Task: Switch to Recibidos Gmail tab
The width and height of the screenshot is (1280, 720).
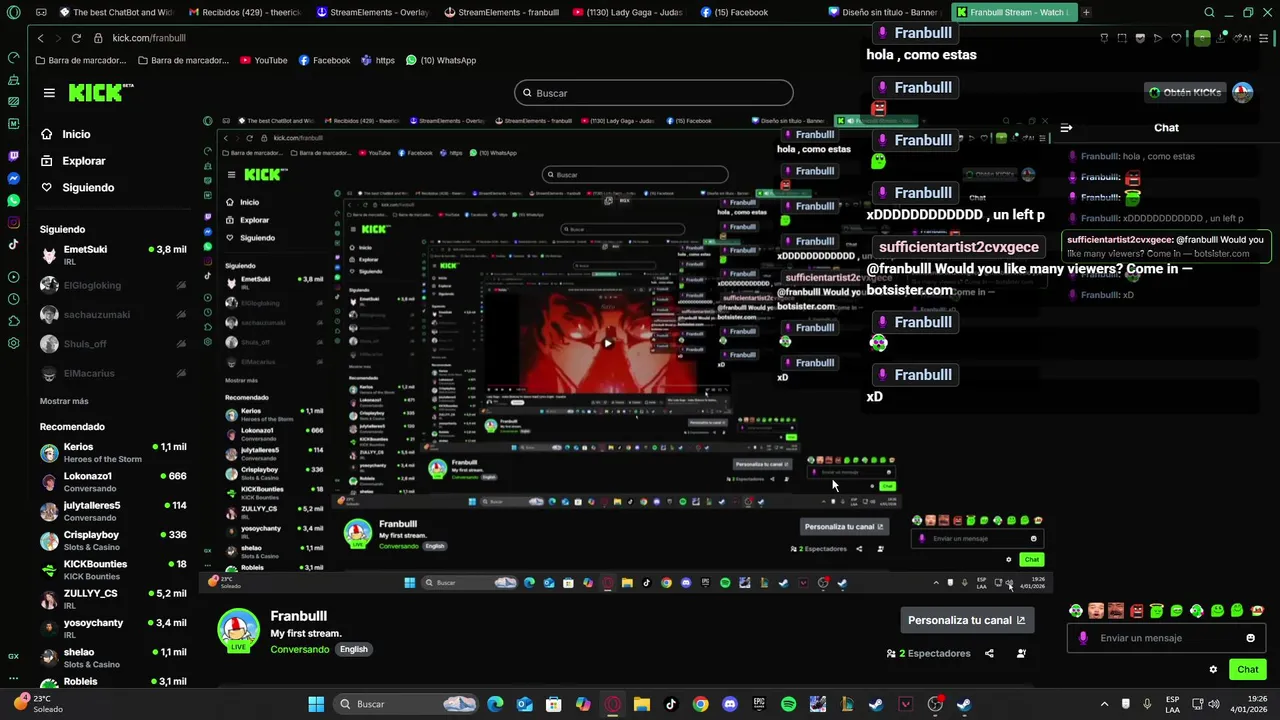Action: pyautogui.click(x=245, y=12)
